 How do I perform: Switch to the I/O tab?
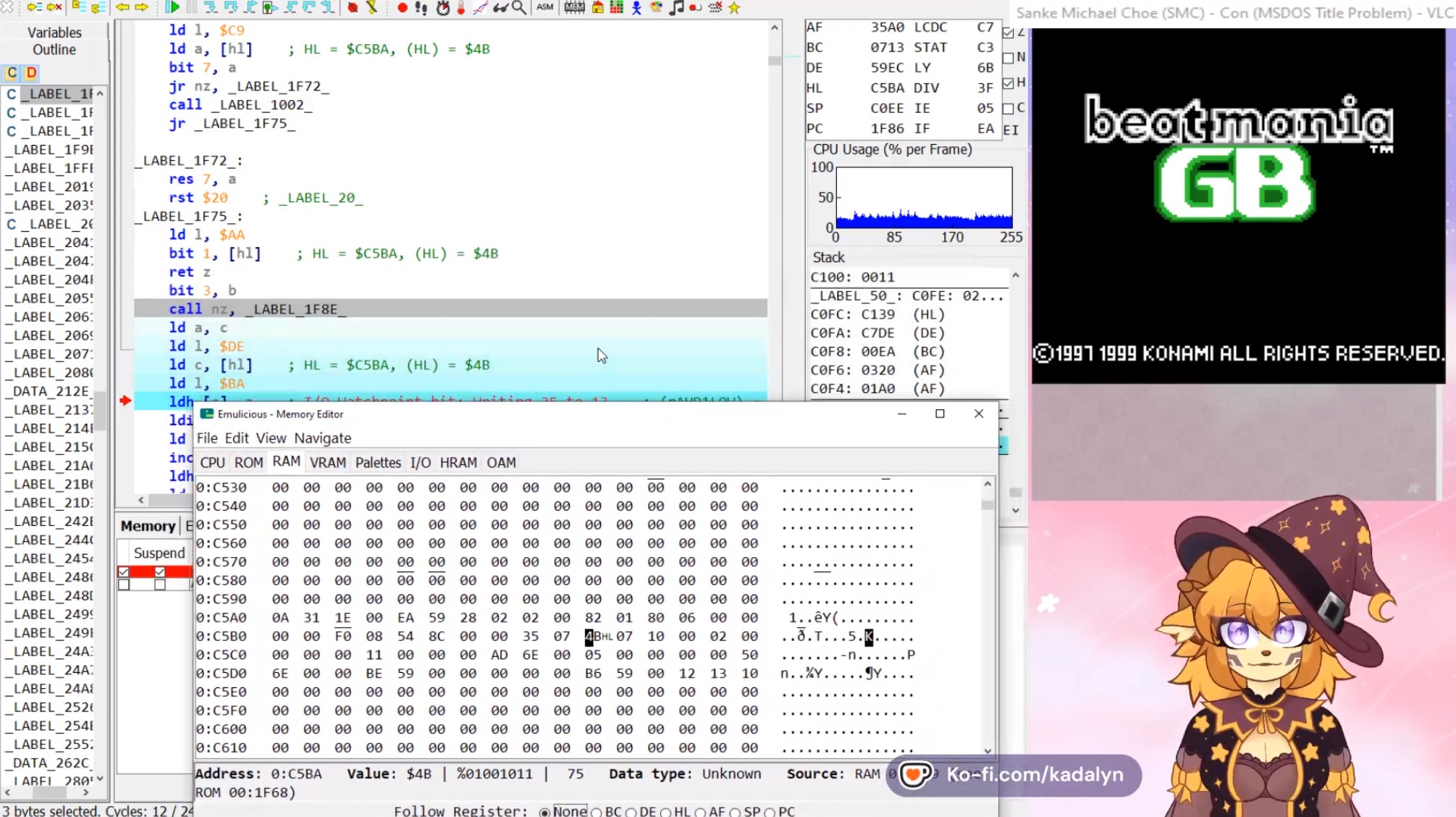420,462
